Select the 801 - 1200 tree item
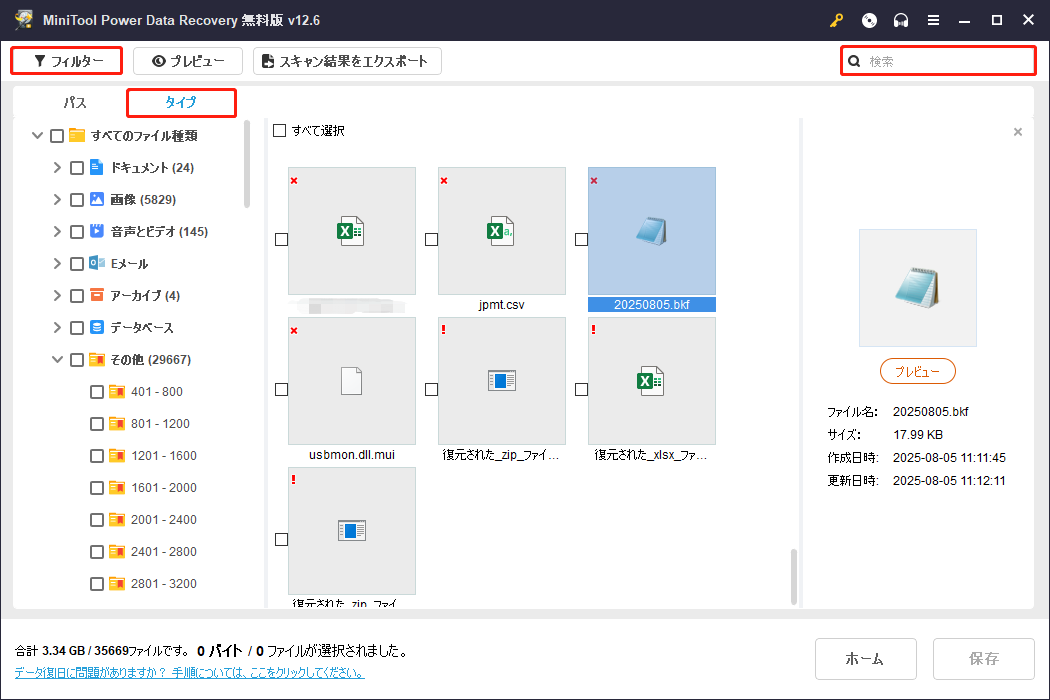Viewport: 1050px width, 700px height. pos(160,423)
